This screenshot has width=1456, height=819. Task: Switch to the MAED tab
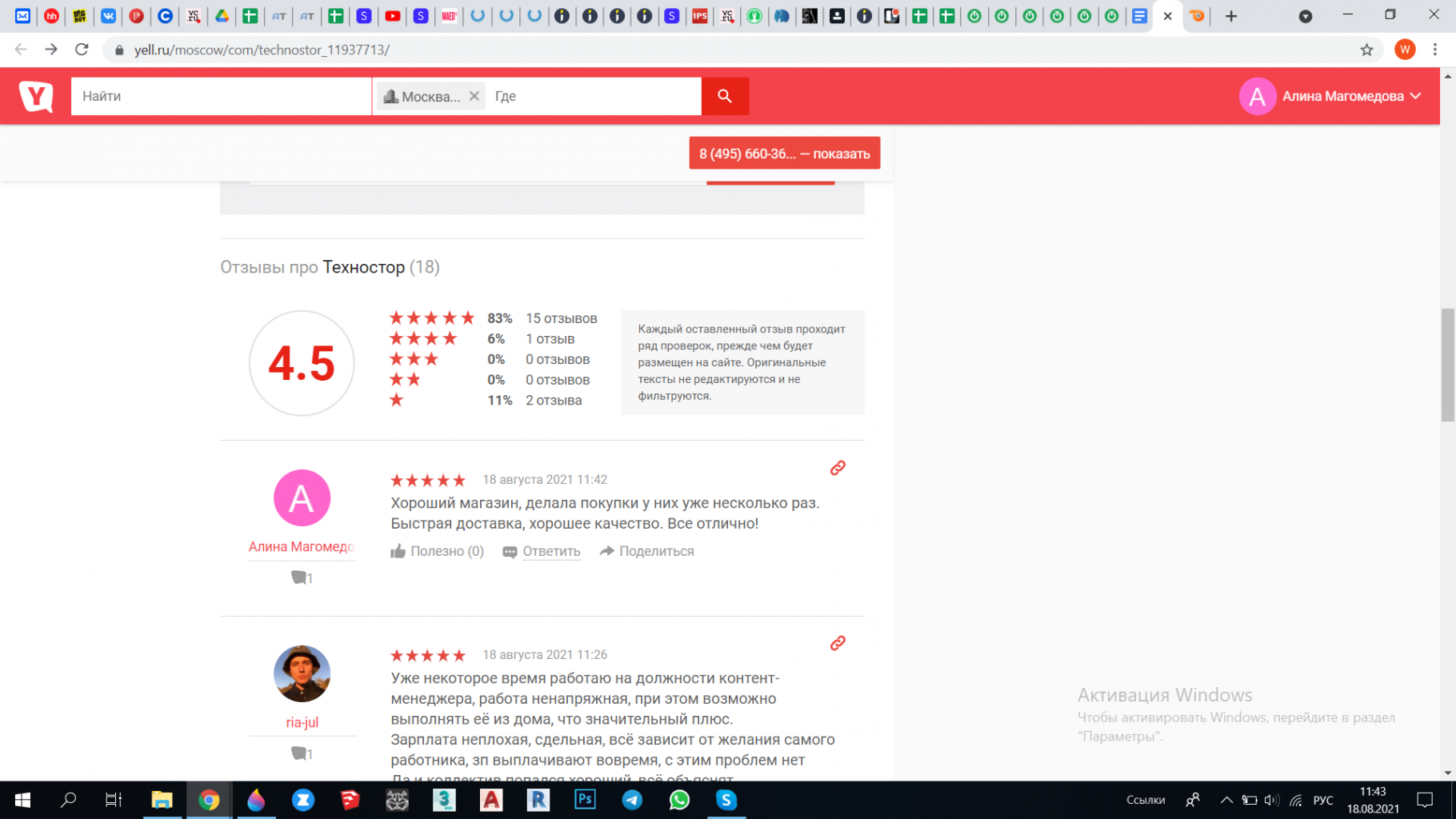[449, 16]
